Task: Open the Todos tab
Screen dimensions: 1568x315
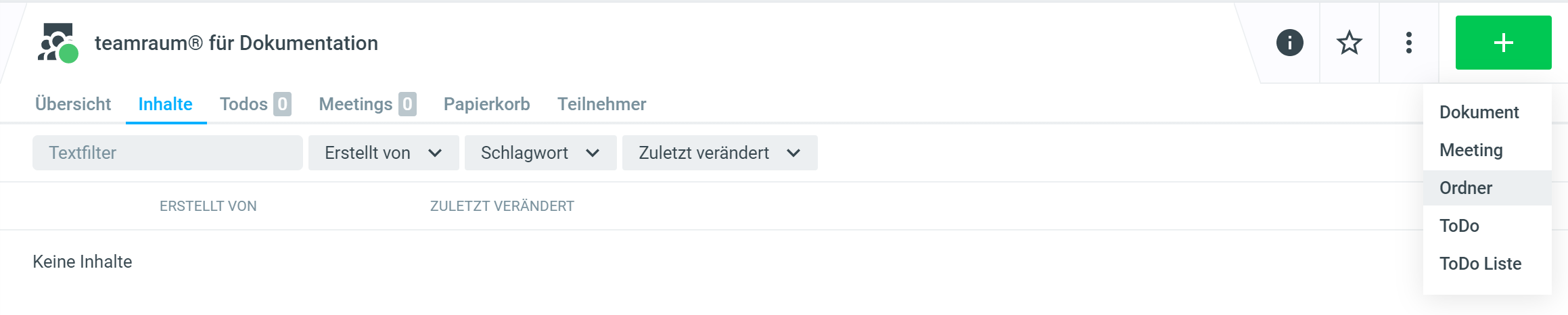Action: pos(255,104)
